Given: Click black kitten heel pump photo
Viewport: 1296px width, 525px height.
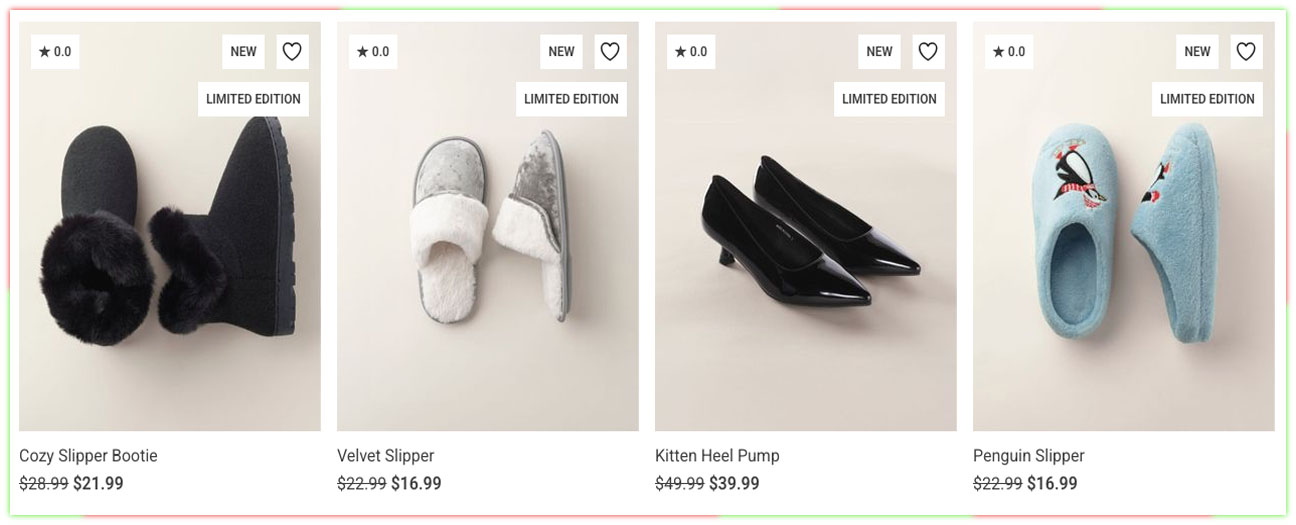Looking at the screenshot, I should pos(806,240).
